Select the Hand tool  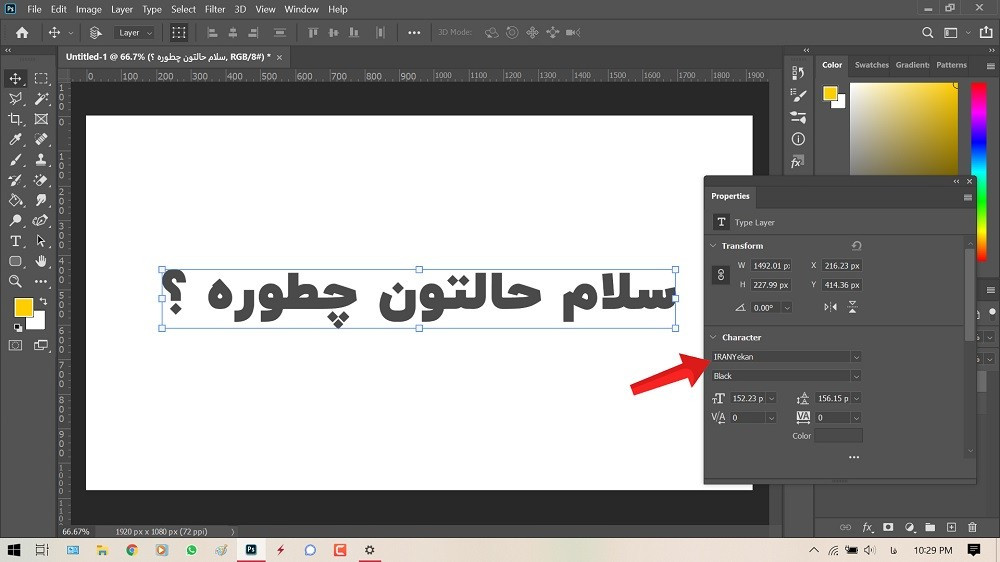[41, 262]
